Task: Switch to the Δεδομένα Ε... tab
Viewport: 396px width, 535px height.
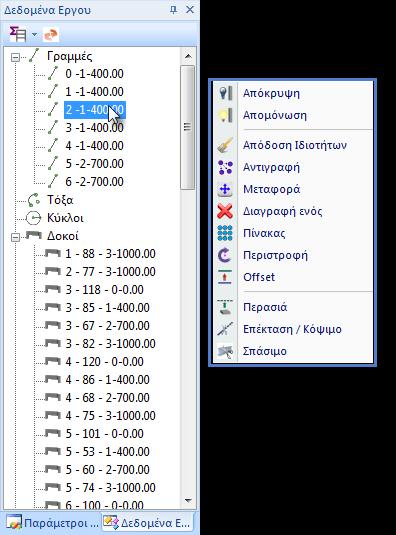Action: point(147,522)
